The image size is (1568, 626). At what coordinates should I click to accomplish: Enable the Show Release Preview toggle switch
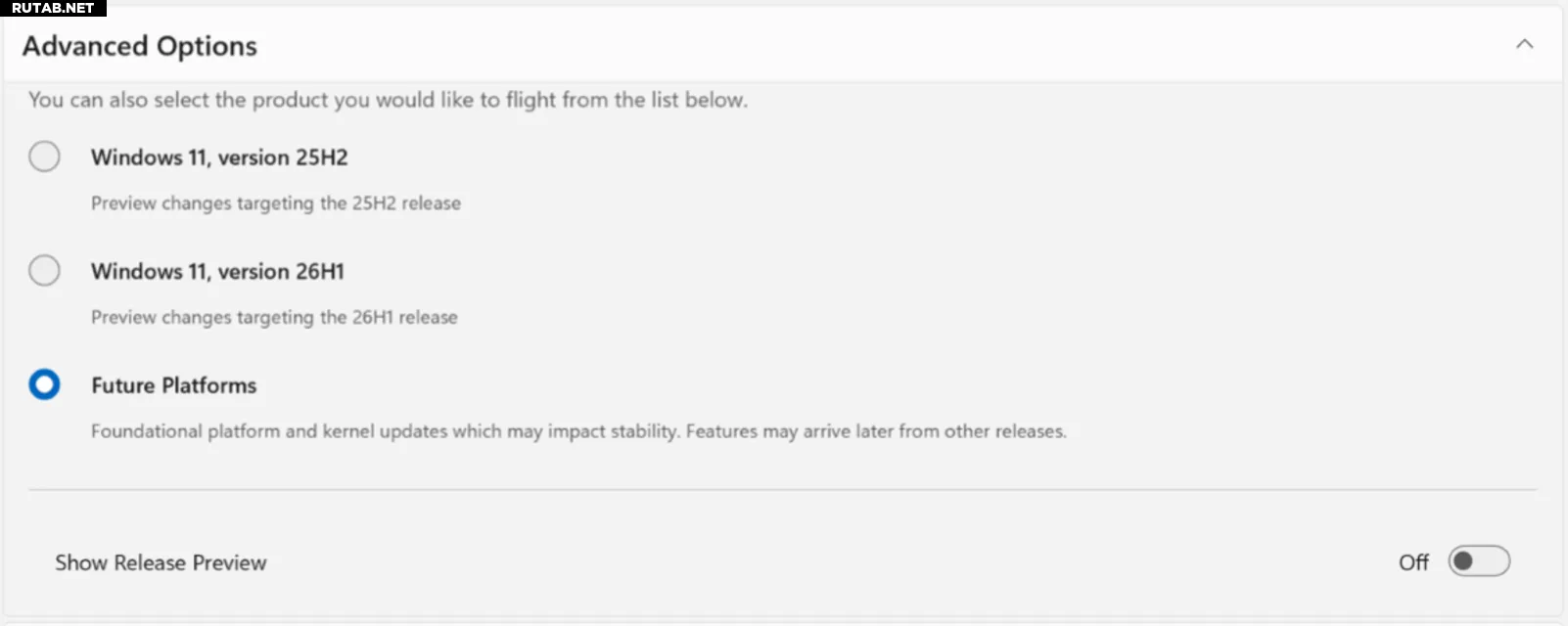coord(1479,561)
